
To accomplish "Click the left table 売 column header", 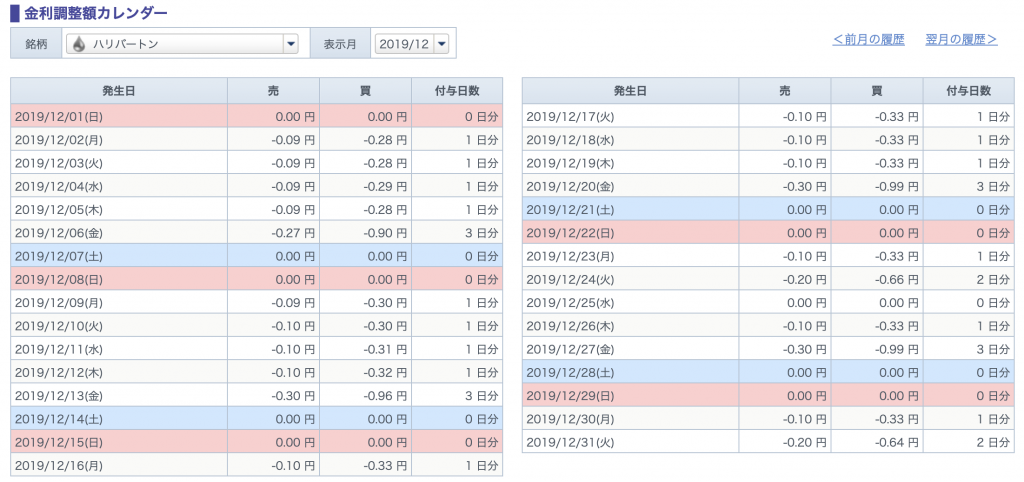I will [x=274, y=91].
